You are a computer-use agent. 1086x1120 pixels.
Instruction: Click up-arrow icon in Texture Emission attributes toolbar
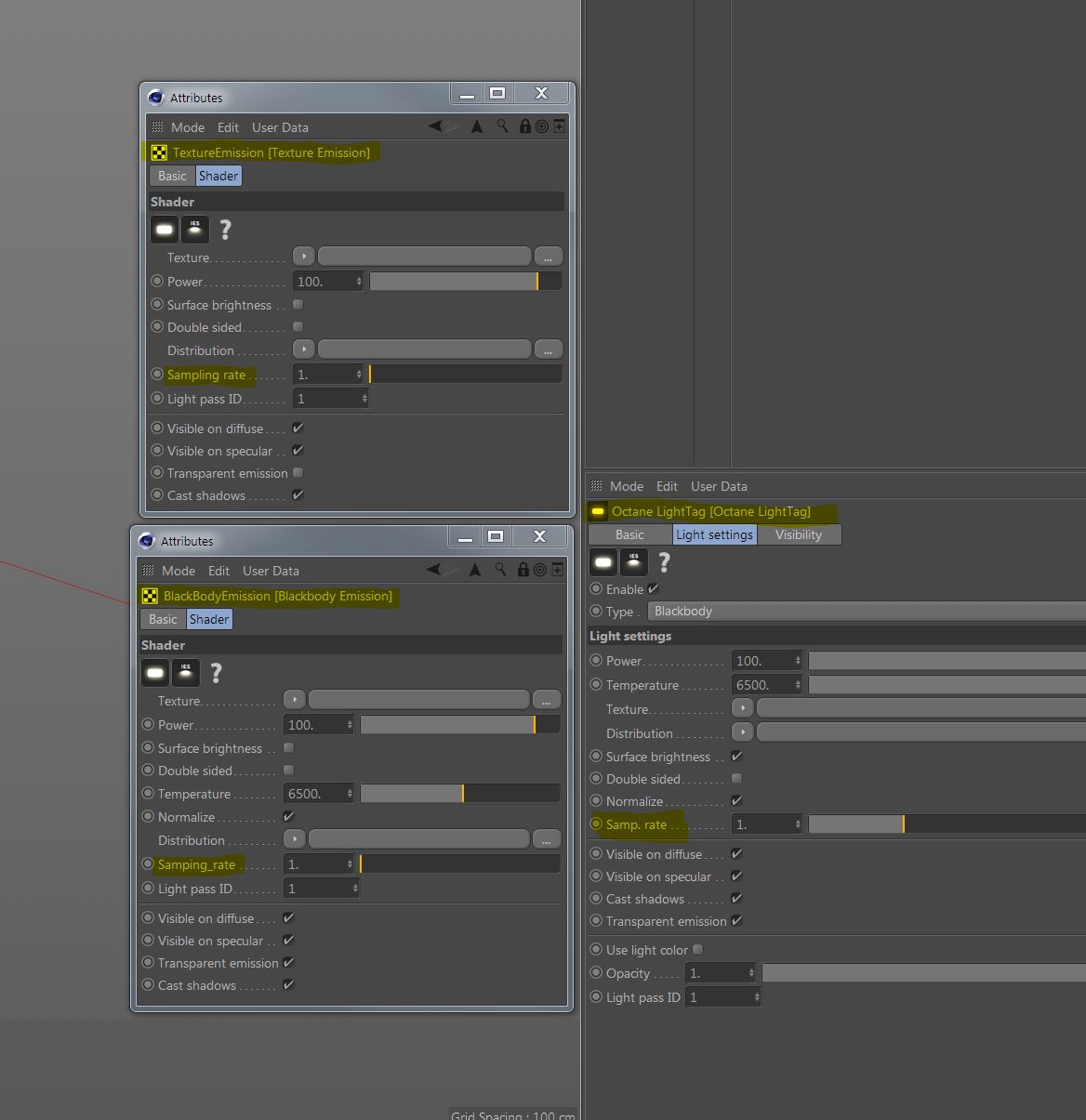[477, 126]
